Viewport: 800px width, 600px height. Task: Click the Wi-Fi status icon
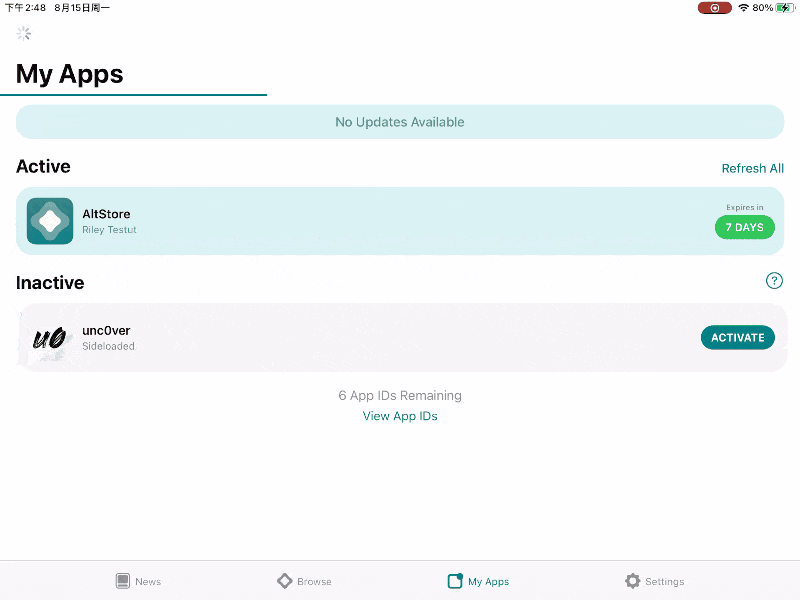(x=743, y=8)
